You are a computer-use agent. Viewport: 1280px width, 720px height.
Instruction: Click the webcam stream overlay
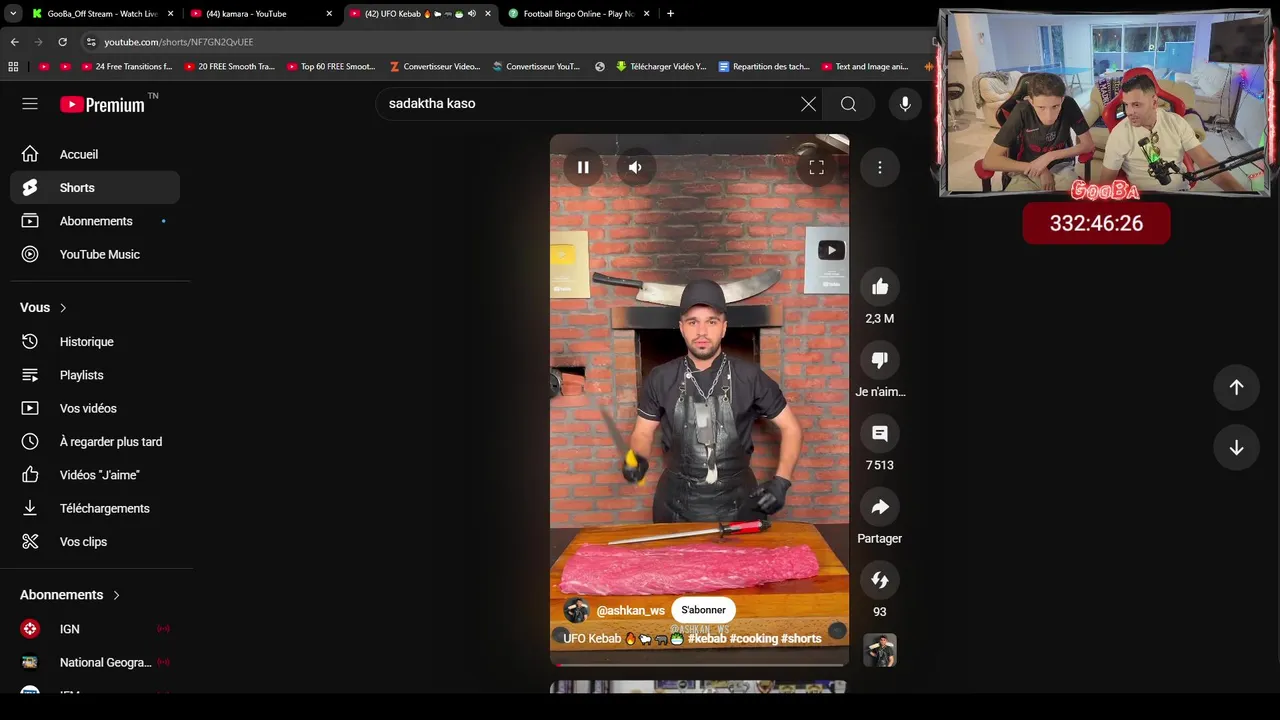[x=1105, y=103]
